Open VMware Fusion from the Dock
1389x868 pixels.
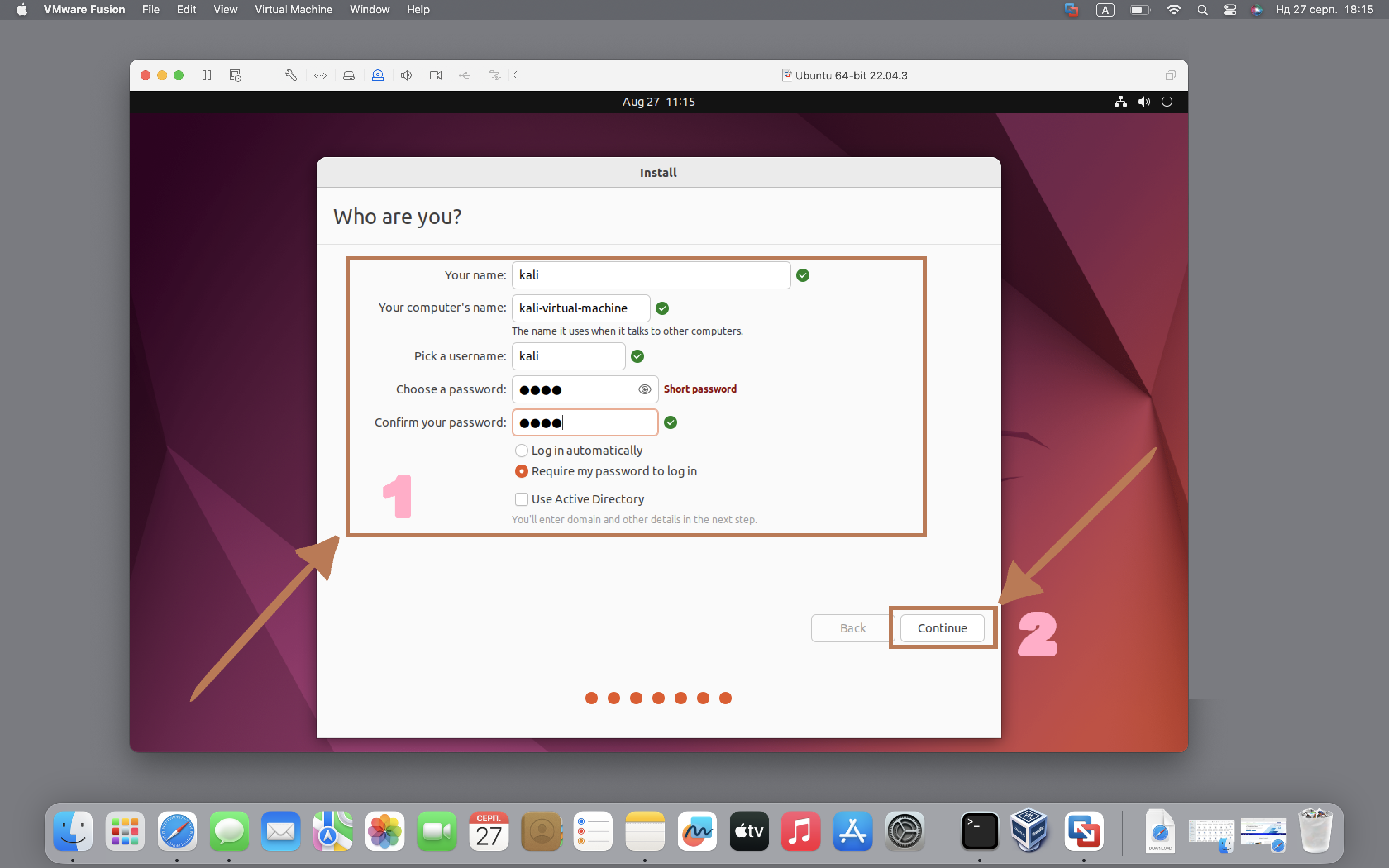pyautogui.click(x=1084, y=831)
